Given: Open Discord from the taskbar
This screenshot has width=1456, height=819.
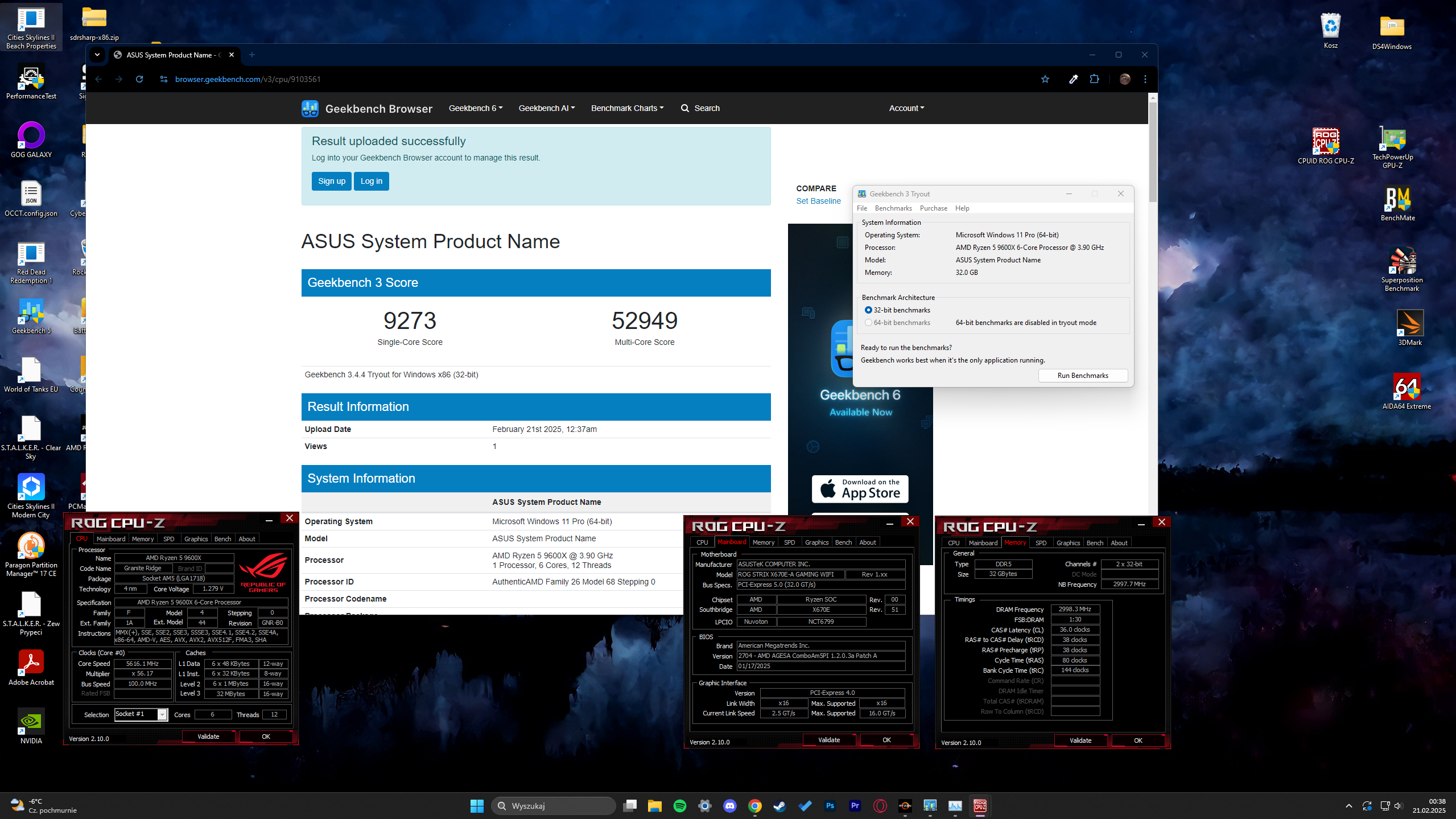Looking at the screenshot, I should 729,805.
